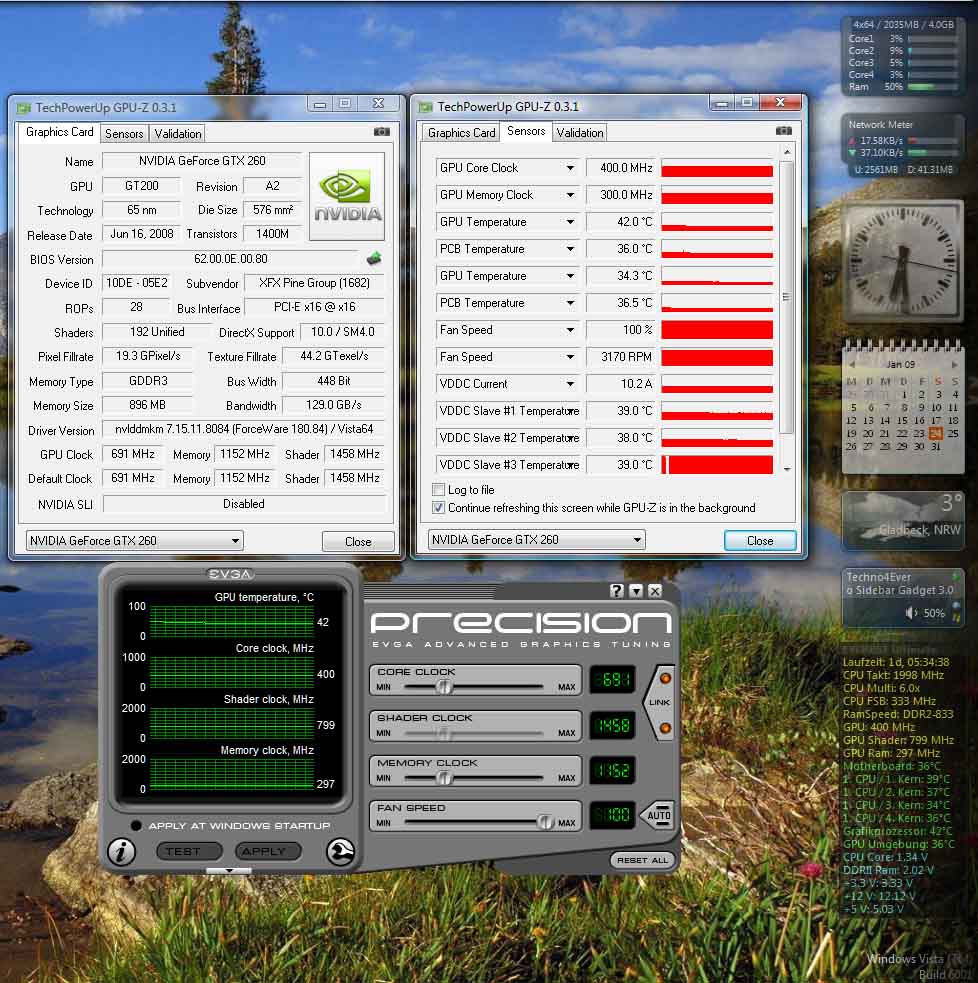Screen dimensions: 978x983
Task: Click the Network Meter gadget
Action: click(903, 145)
